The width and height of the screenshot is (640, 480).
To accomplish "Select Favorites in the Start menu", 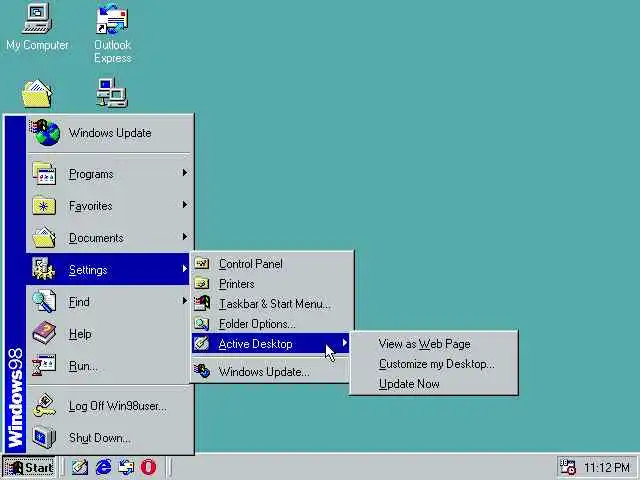I will tap(109, 206).
